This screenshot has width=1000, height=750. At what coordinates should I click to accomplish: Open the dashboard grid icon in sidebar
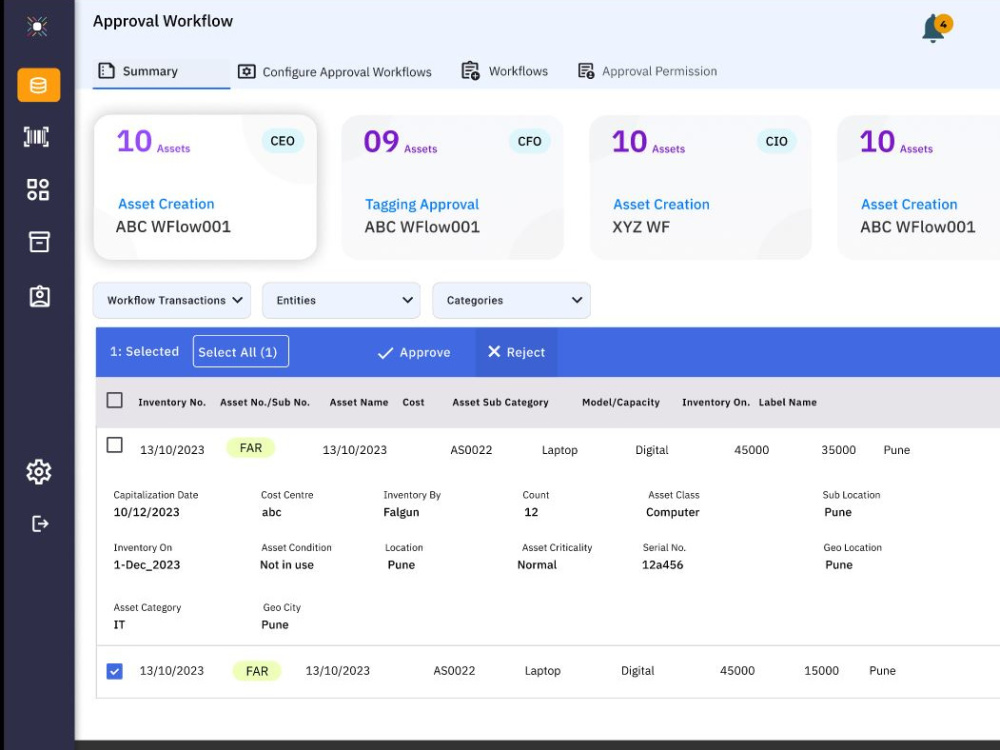[38, 189]
